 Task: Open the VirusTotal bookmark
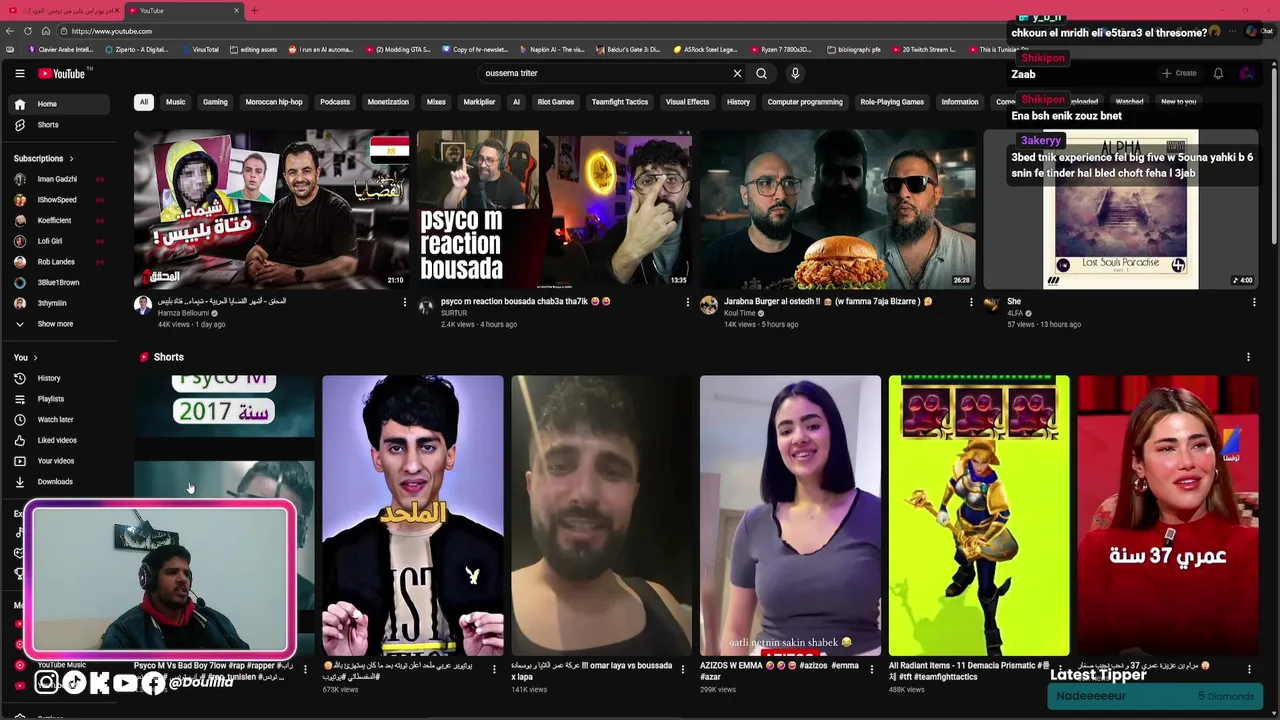[199, 49]
